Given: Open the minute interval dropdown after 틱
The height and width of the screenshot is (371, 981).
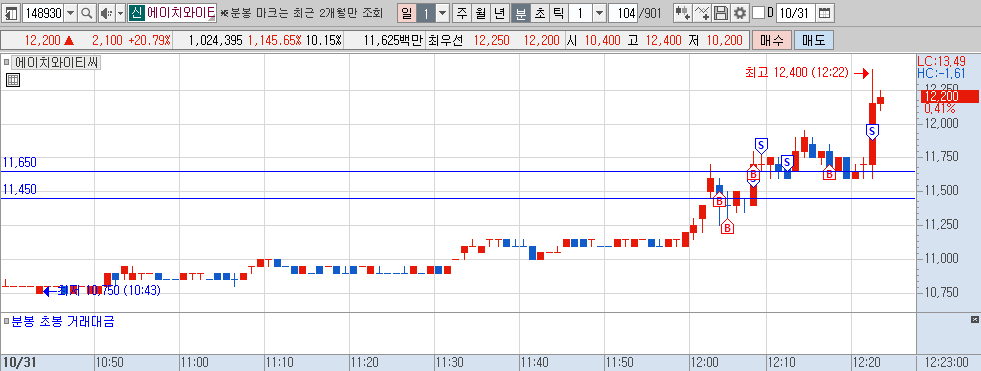Looking at the screenshot, I should click(x=599, y=13).
